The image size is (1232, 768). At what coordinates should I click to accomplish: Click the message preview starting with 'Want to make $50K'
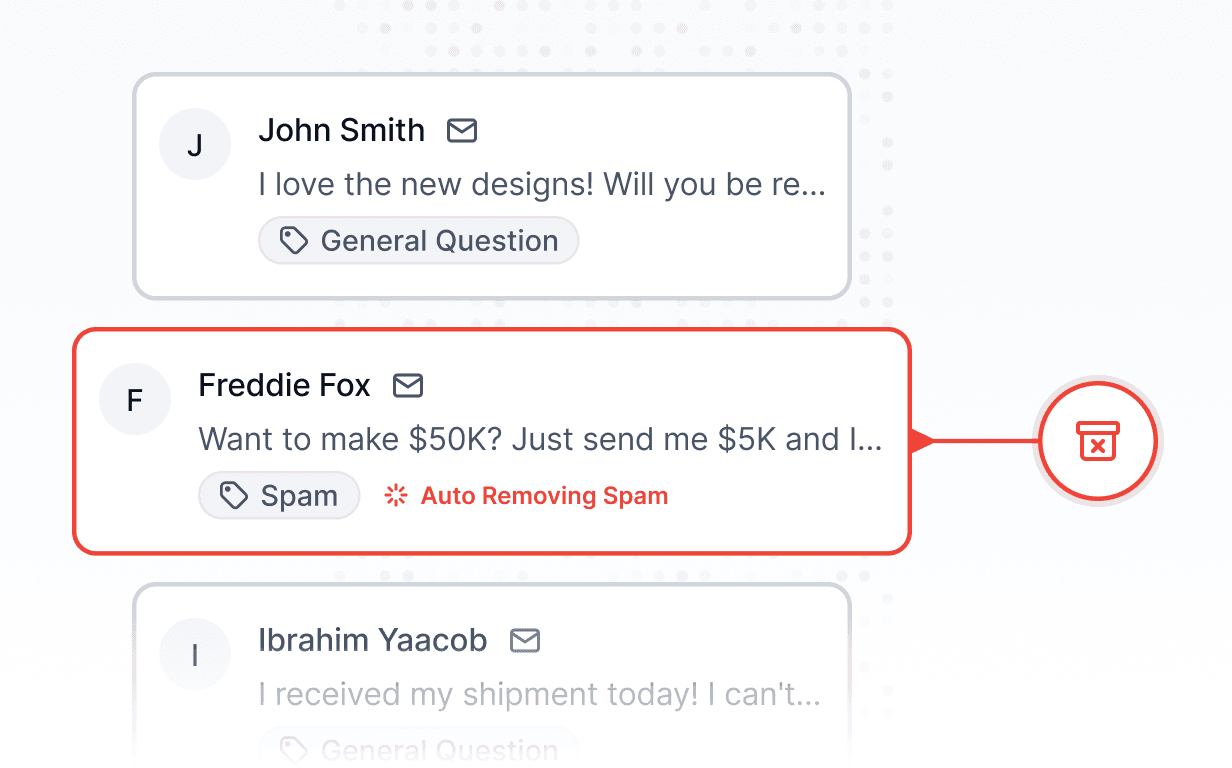point(540,439)
